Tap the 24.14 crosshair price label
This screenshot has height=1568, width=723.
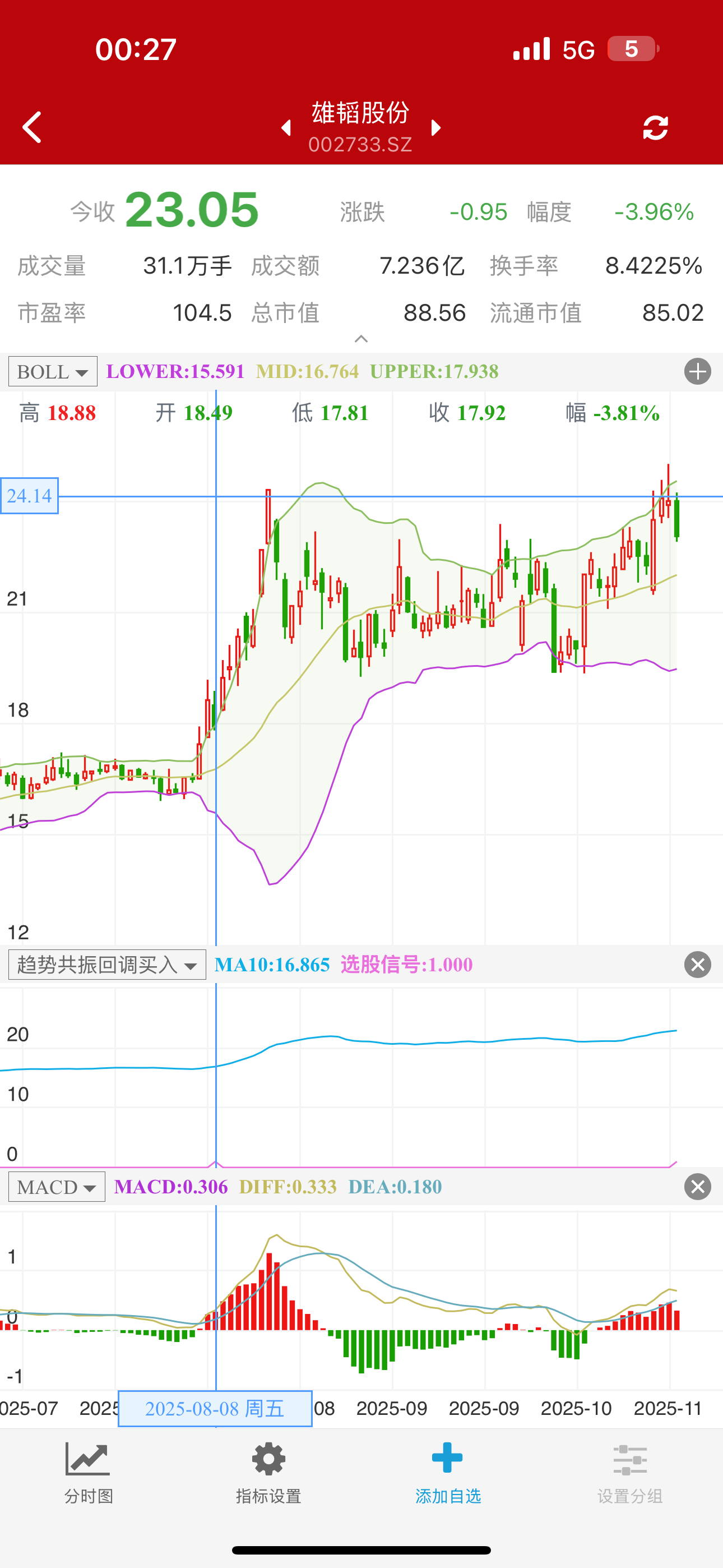coord(29,496)
